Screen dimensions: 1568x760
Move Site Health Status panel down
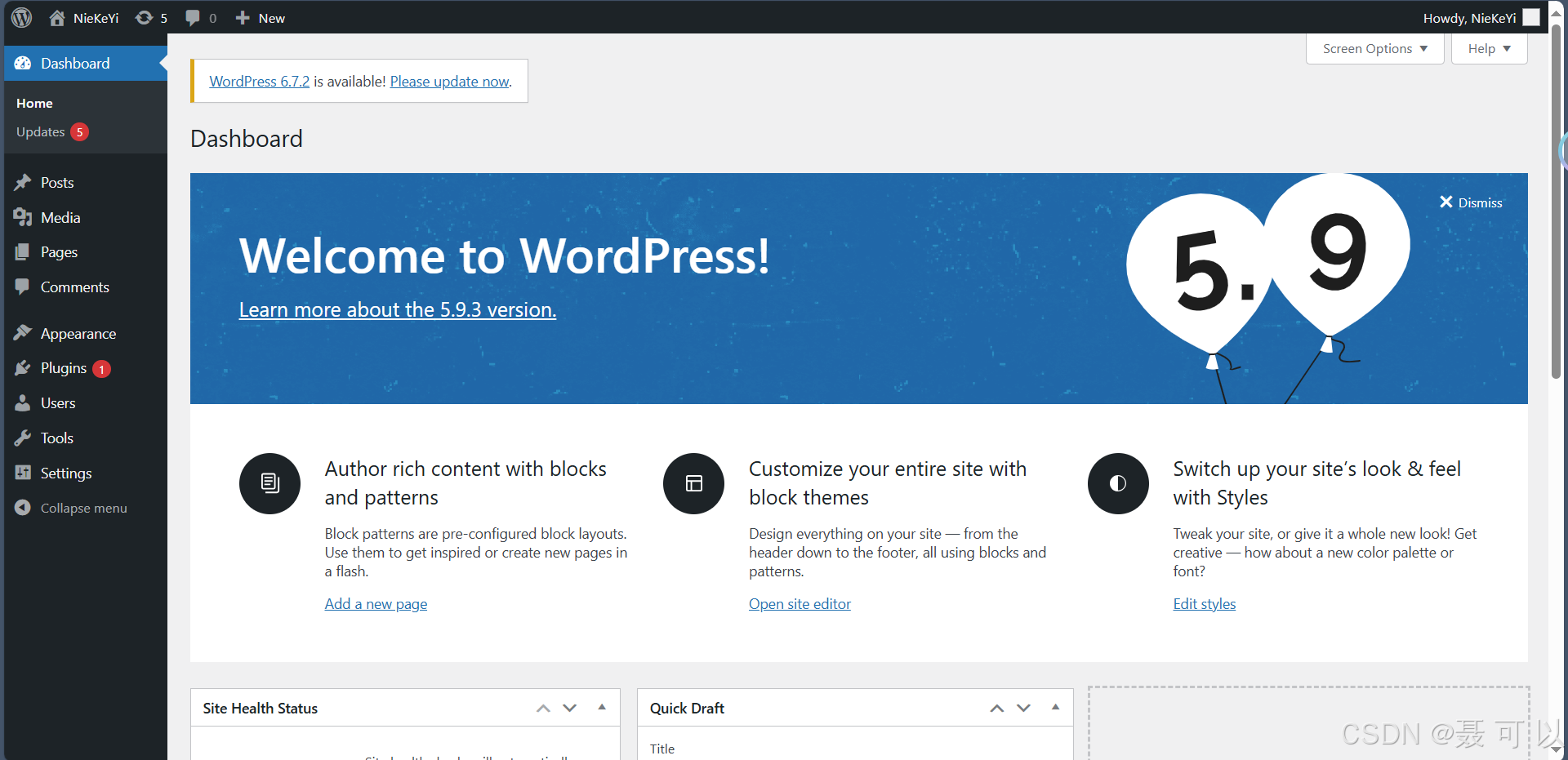pos(570,708)
